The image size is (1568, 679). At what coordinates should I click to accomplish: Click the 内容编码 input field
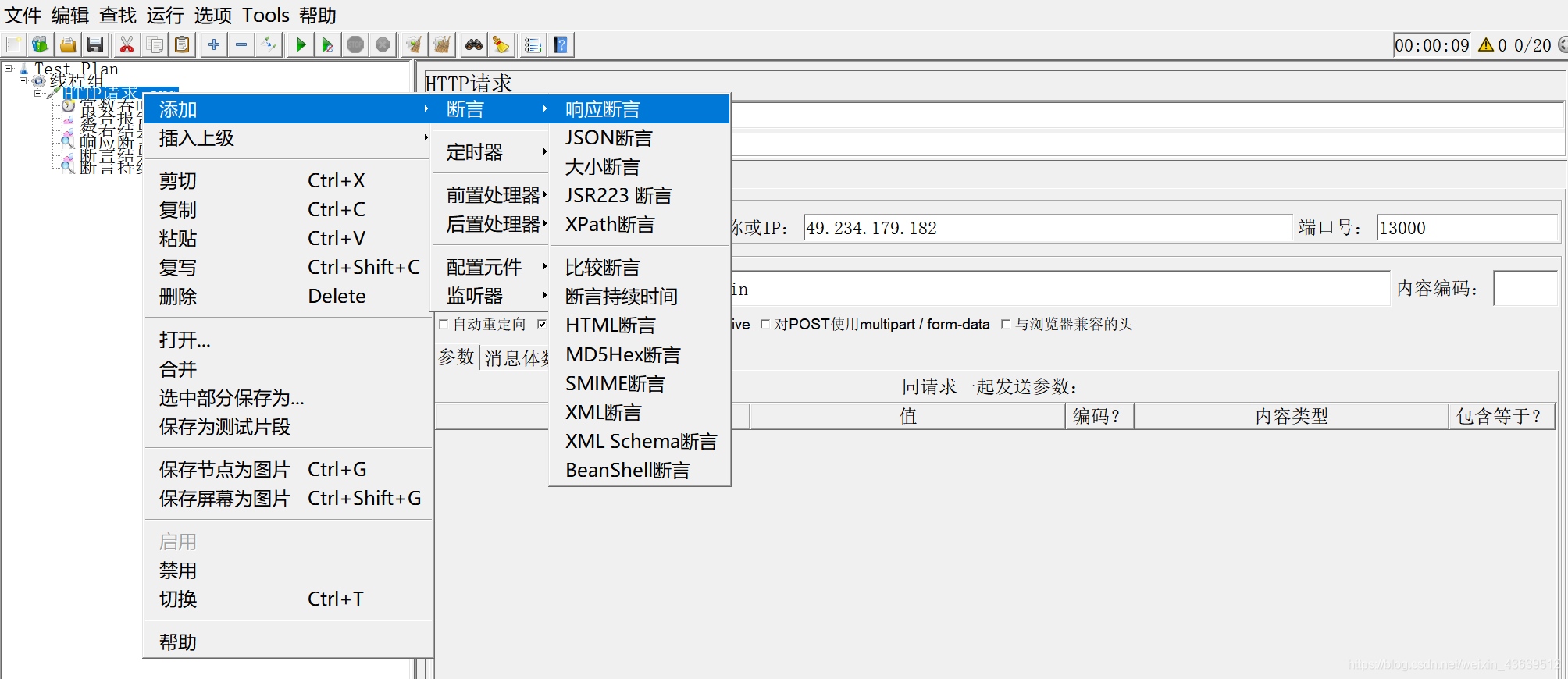(x=1525, y=289)
